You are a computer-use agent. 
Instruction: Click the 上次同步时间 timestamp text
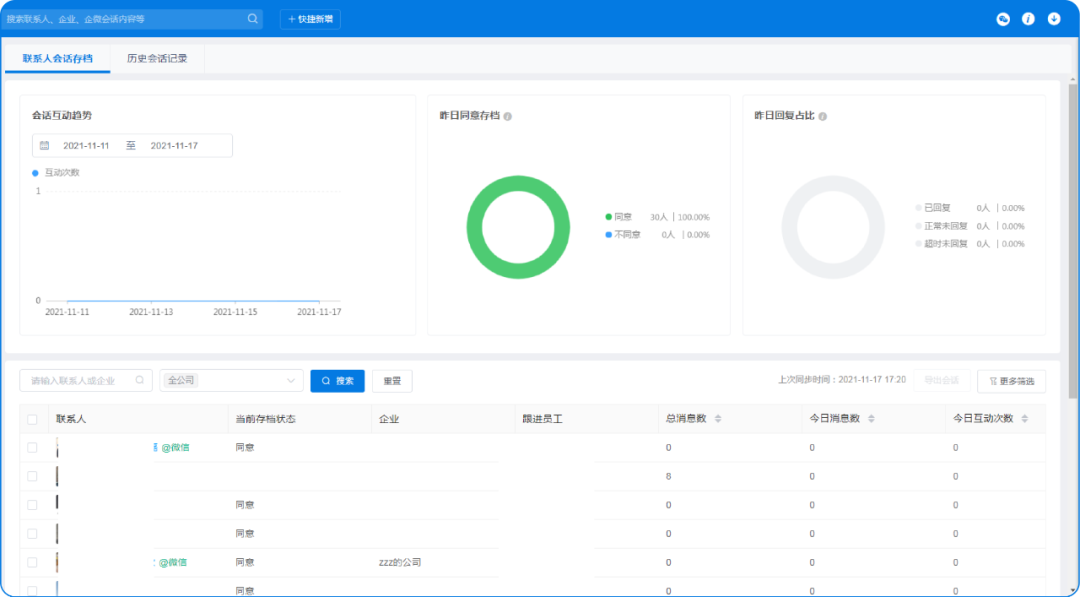pos(842,380)
